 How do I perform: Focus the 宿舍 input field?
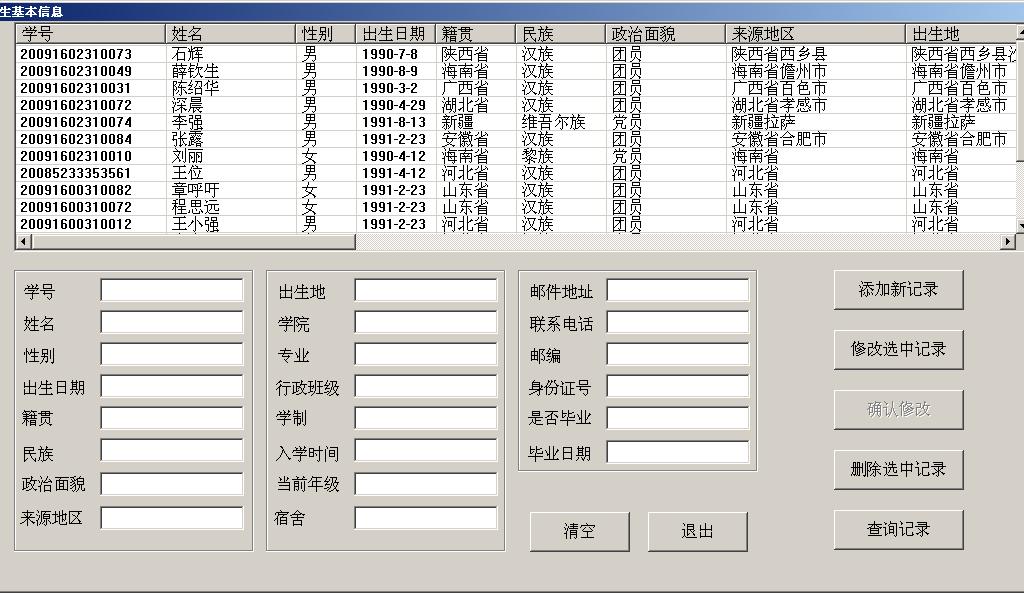click(x=426, y=518)
